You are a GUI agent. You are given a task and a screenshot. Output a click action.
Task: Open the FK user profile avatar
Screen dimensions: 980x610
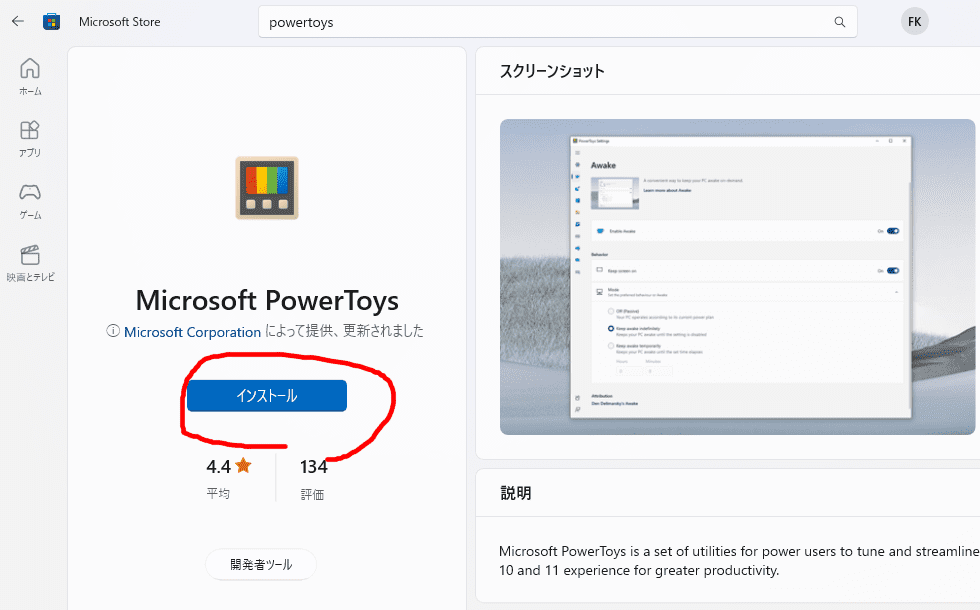[914, 22]
